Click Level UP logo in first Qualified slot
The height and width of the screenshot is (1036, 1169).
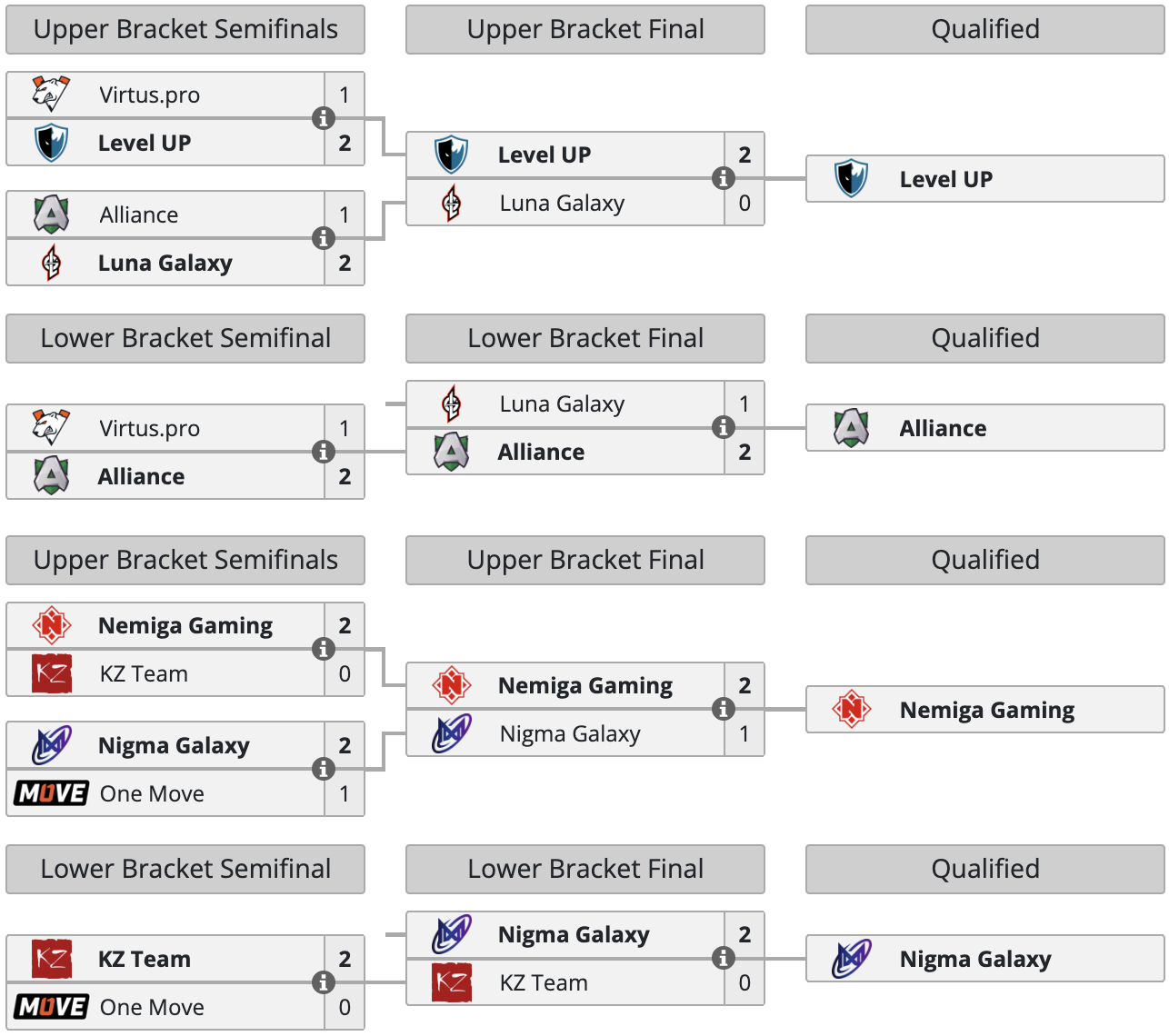tap(852, 179)
